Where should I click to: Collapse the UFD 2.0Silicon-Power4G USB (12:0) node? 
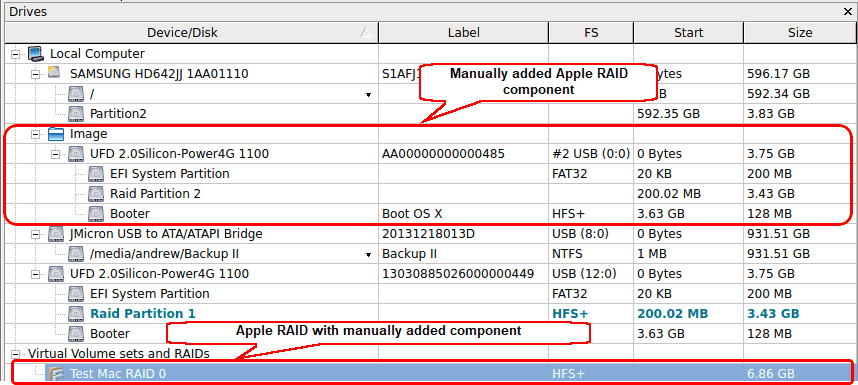(x=36, y=274)
